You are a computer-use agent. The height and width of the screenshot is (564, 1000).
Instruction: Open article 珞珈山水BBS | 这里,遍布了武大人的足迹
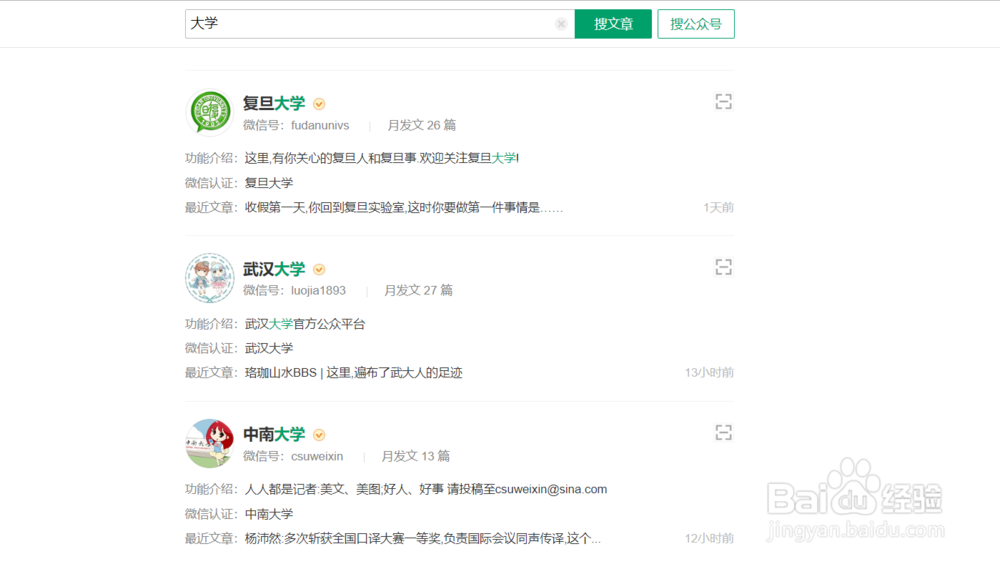[x=353, y=373]
